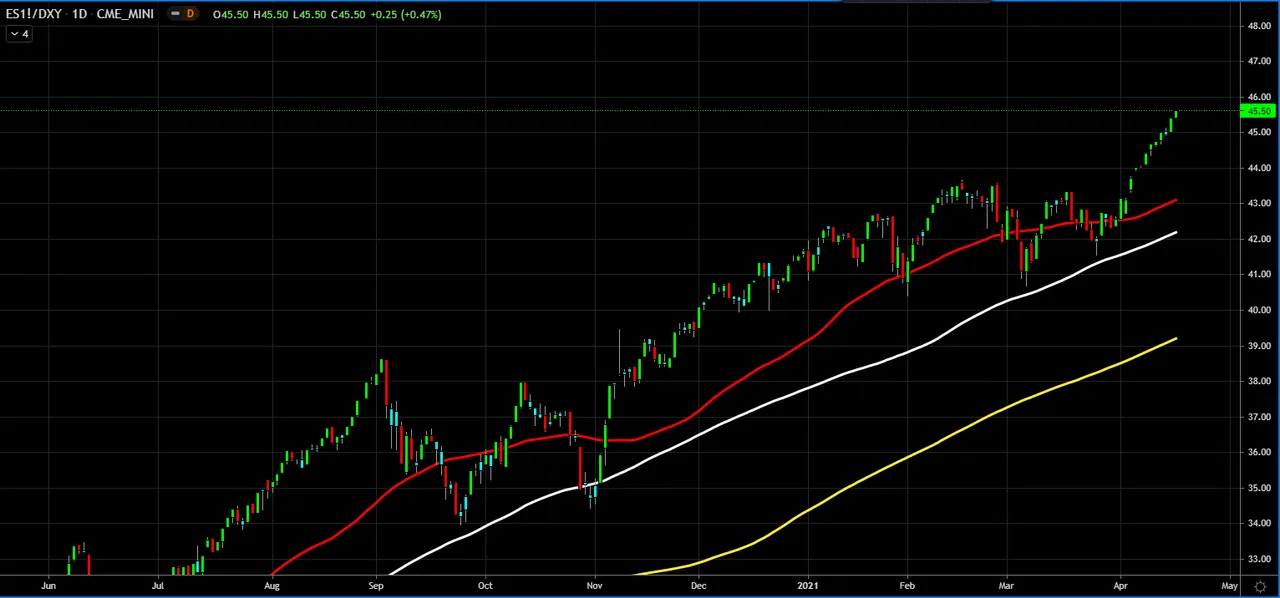Click the Jun label on time axis

[x=49, y=586]
